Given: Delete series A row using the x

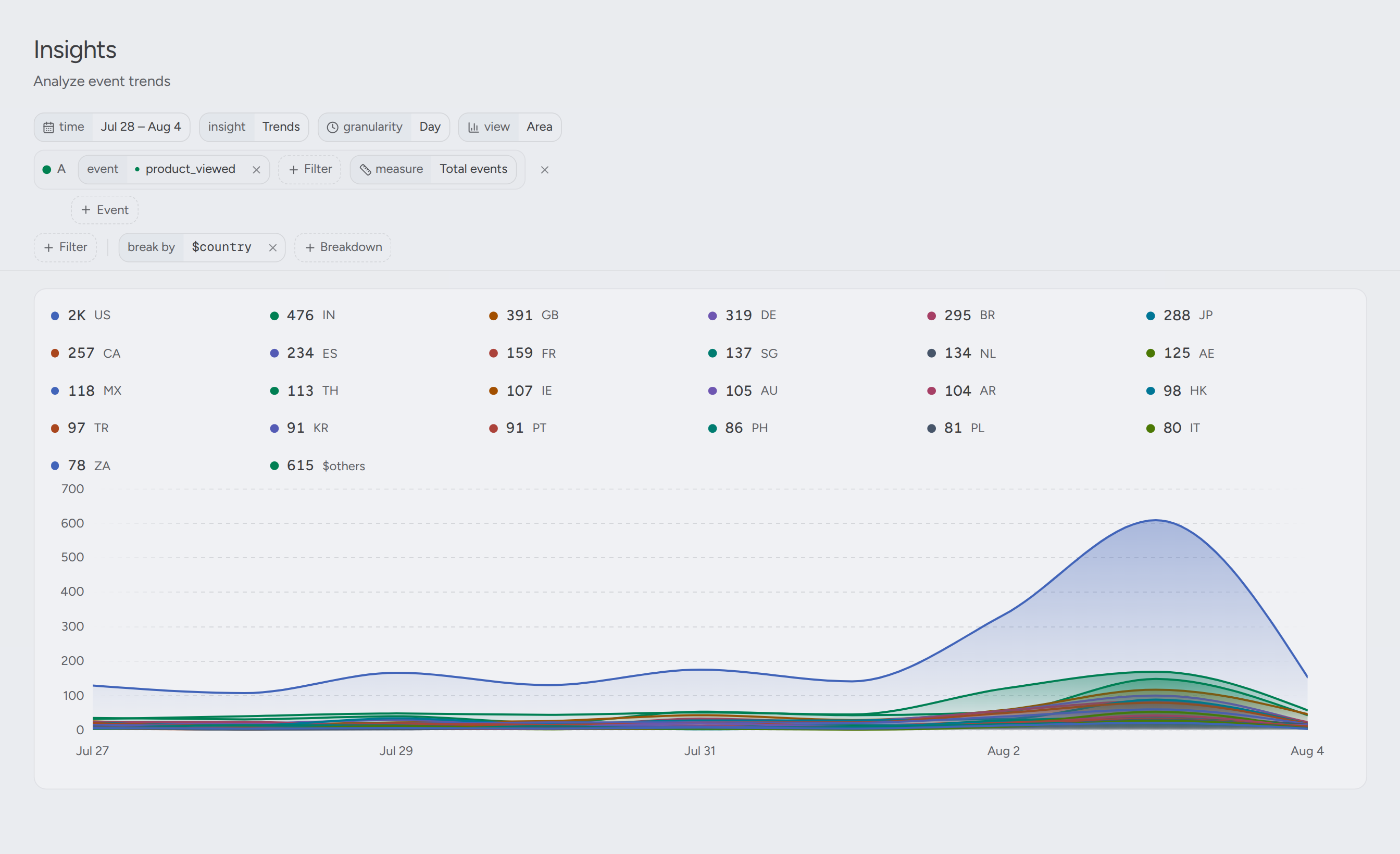Looking at the screenshot, I should click(x=544, y=170).
